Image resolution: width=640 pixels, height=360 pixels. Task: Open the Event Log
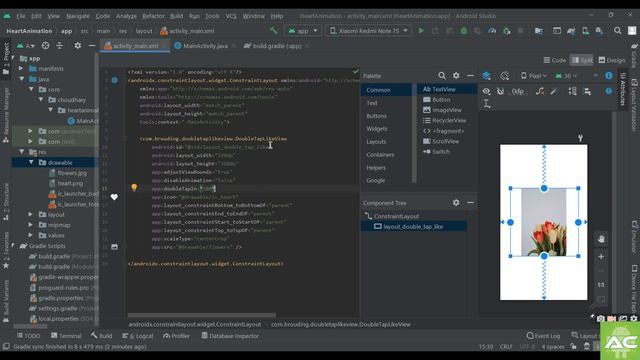pyautogui.click(x=543, y=336)
